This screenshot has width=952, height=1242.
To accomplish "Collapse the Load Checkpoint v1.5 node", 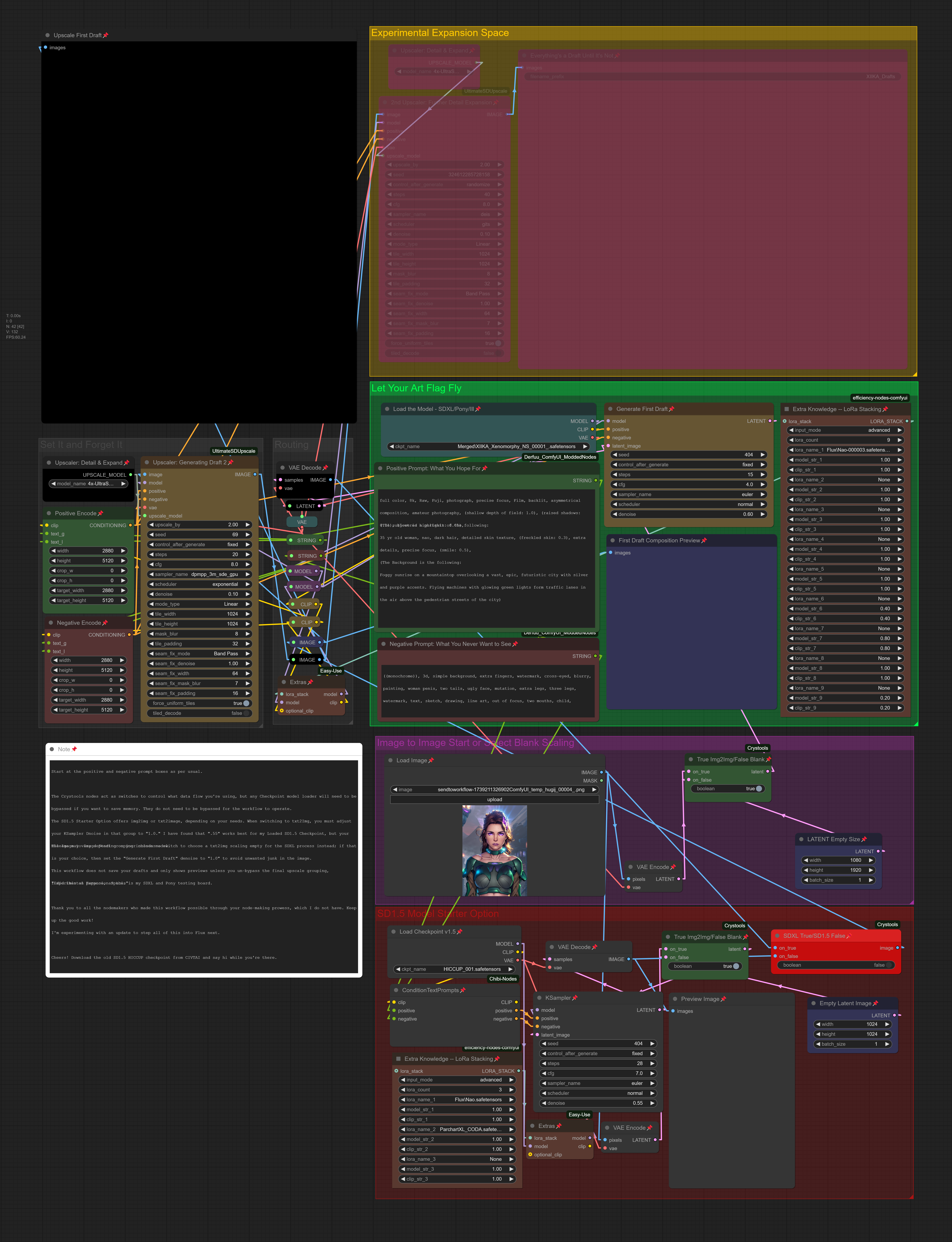I will pyautogui.click(x=393, y=931).
